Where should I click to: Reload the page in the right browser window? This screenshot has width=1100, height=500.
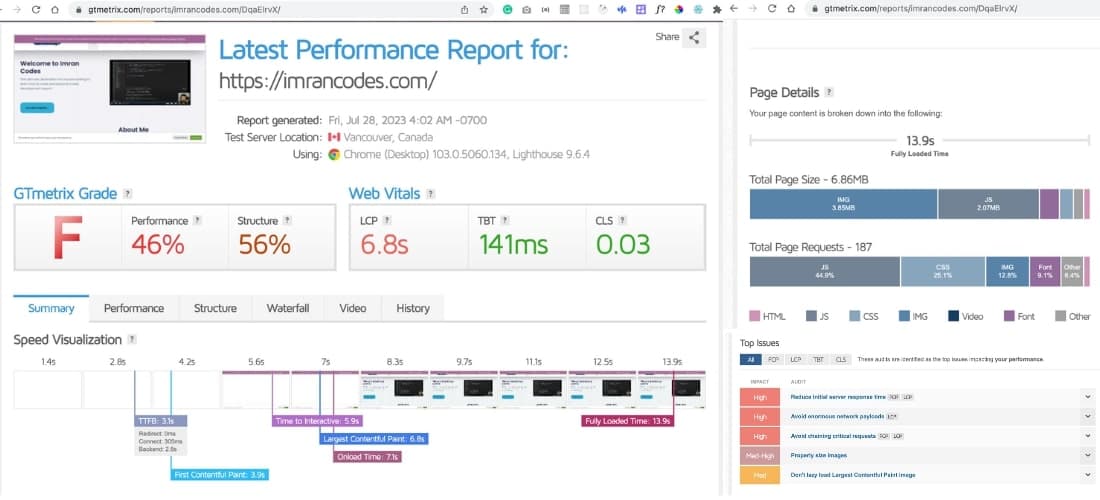tap(772, 9)
